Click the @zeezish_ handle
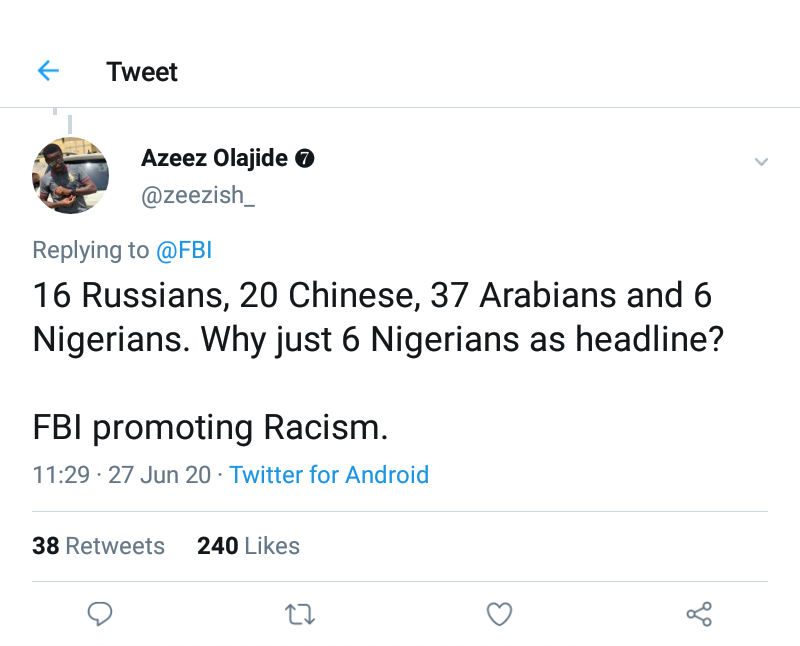The width and height of the screenshot is (800, 646). [x=198, y=196]
